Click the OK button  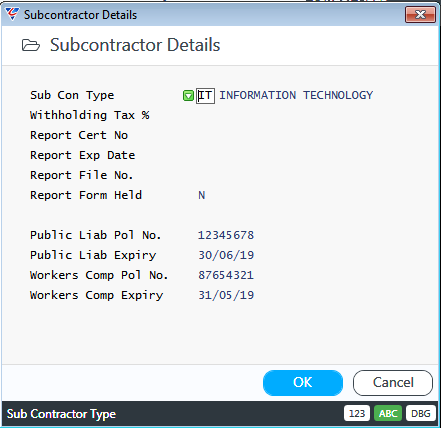click(x=303, y=383)
